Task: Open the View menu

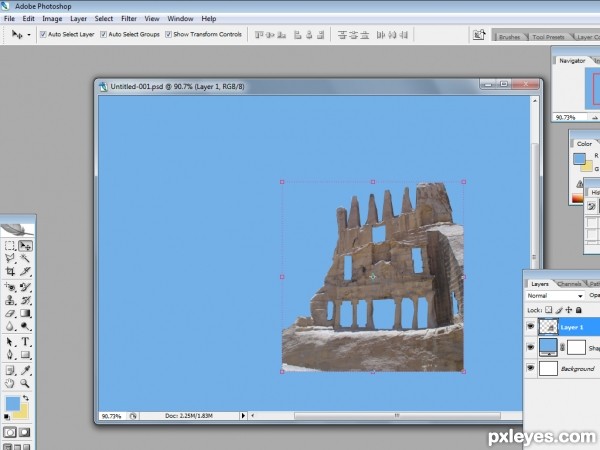Action: (152, 18)
